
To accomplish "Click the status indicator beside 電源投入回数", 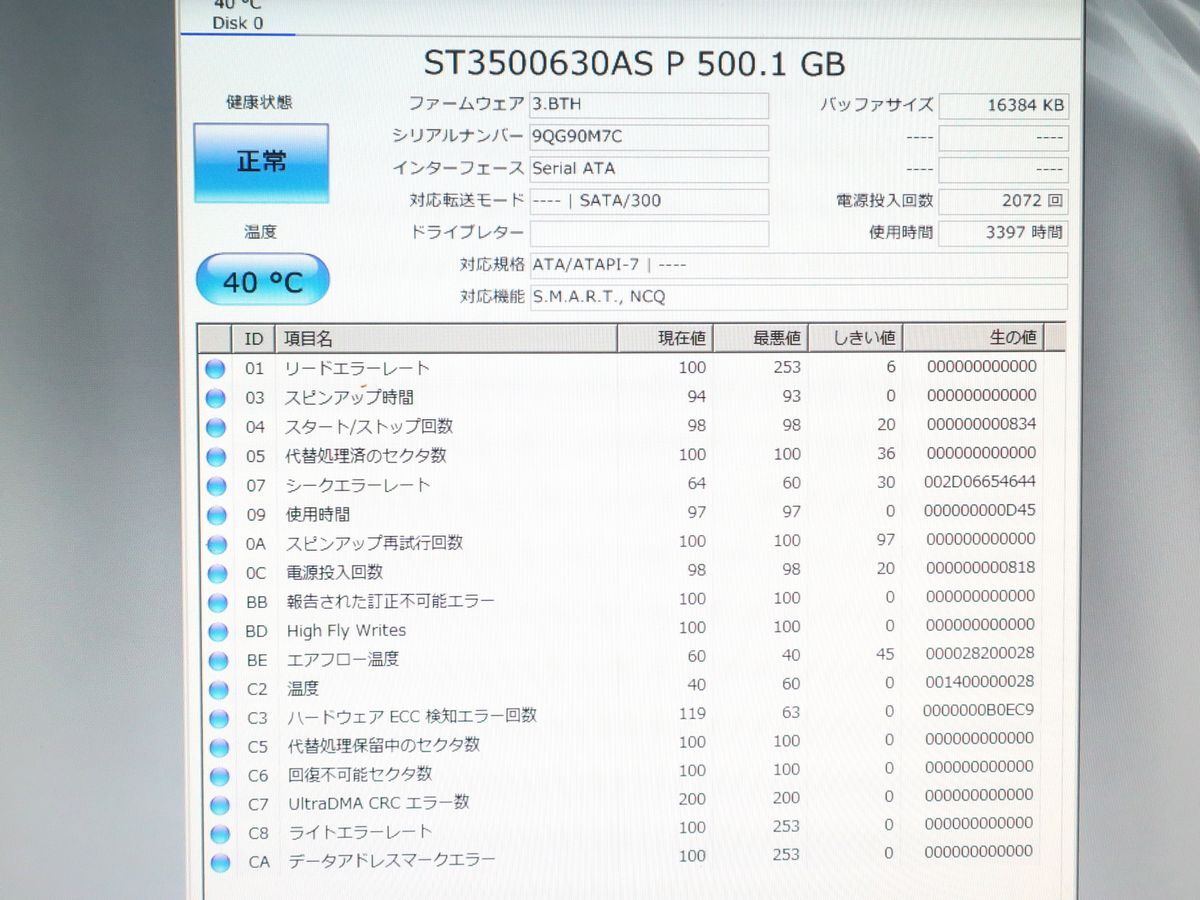I will pos(216,572).
